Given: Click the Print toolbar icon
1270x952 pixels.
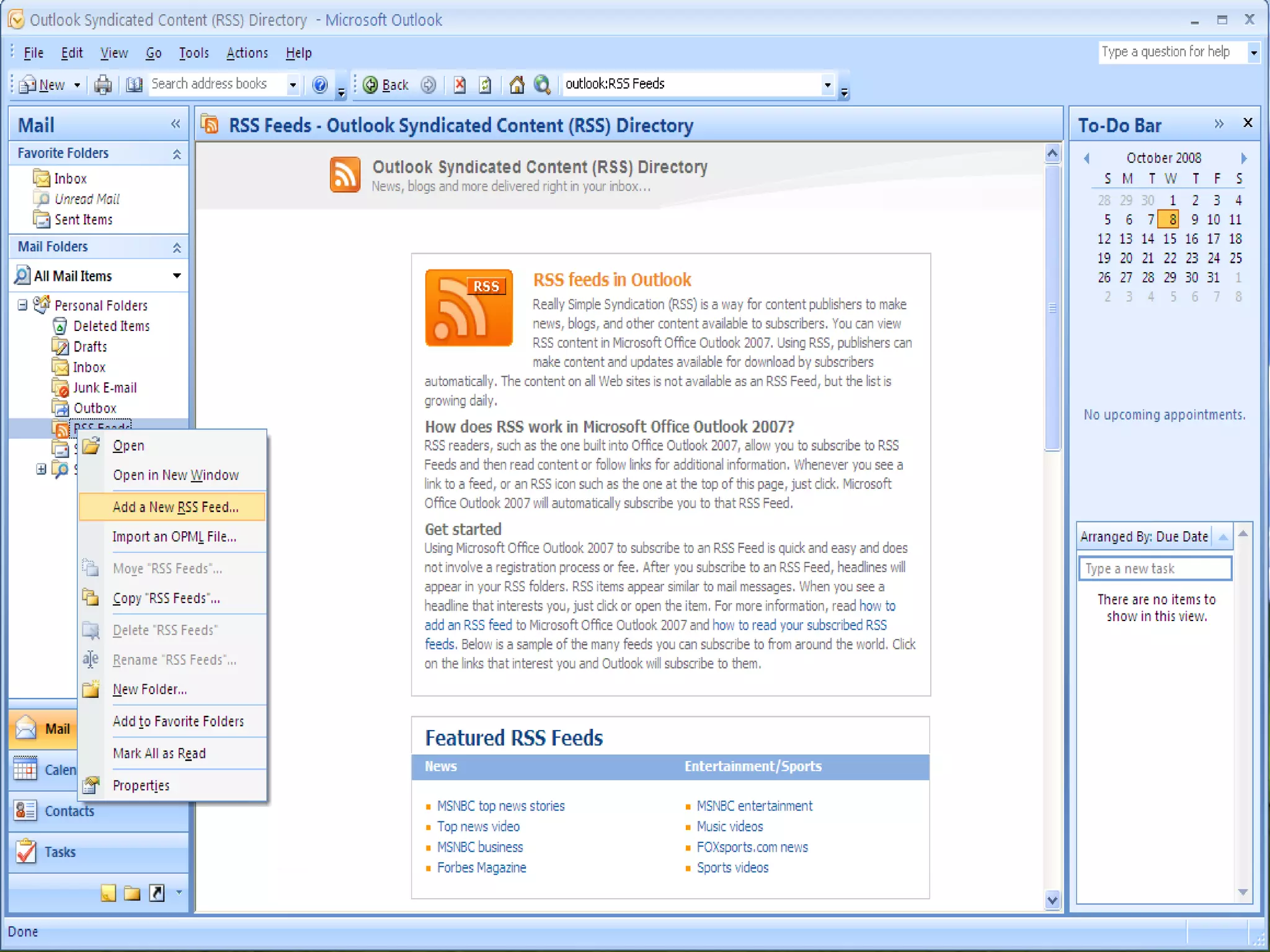Looking at the screenshot, I should [x=103, y=84].
